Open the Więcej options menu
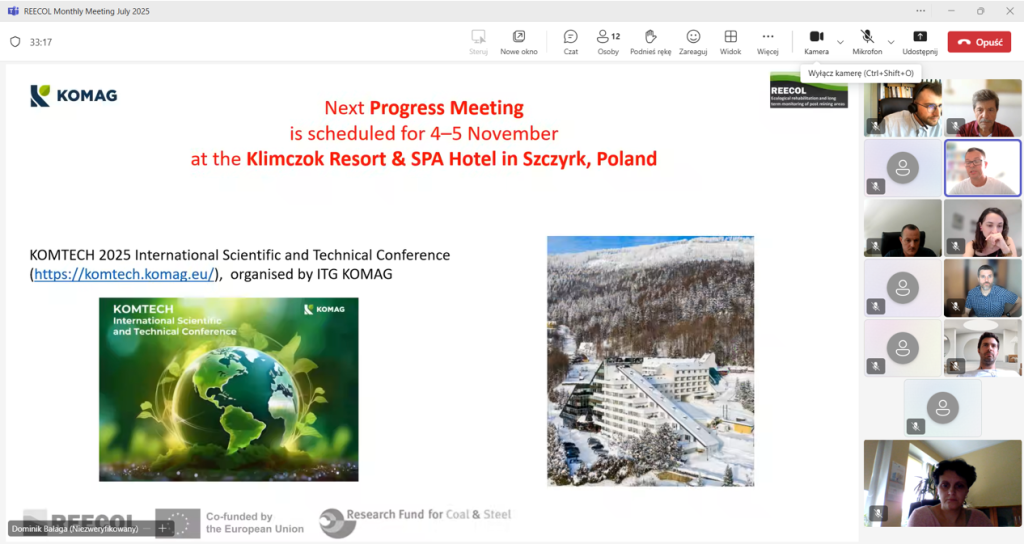The width and height of the screenshot is (1024, 544). point(767,42)
